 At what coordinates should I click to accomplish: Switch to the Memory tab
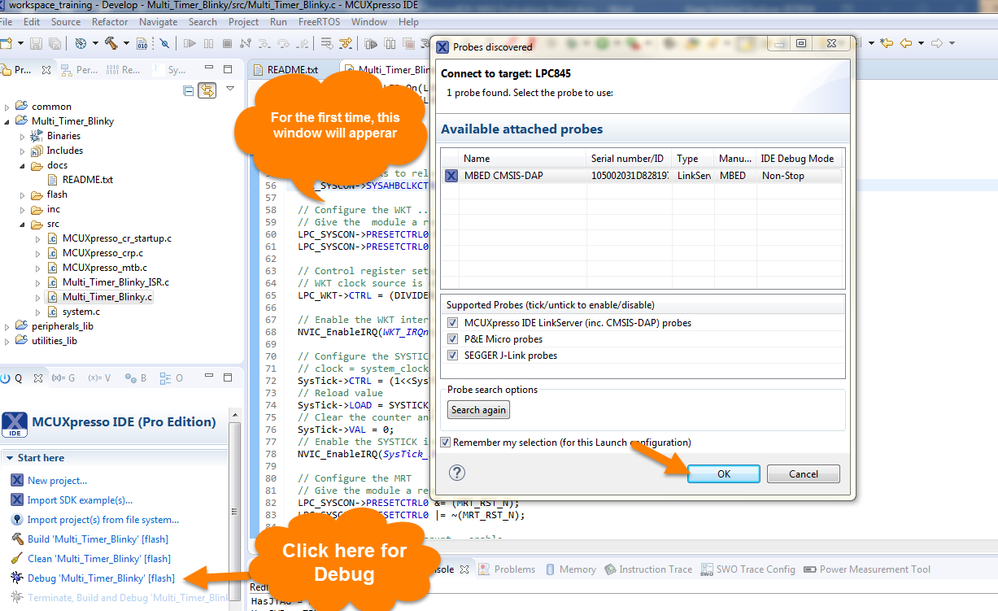[x=570, y=570]
